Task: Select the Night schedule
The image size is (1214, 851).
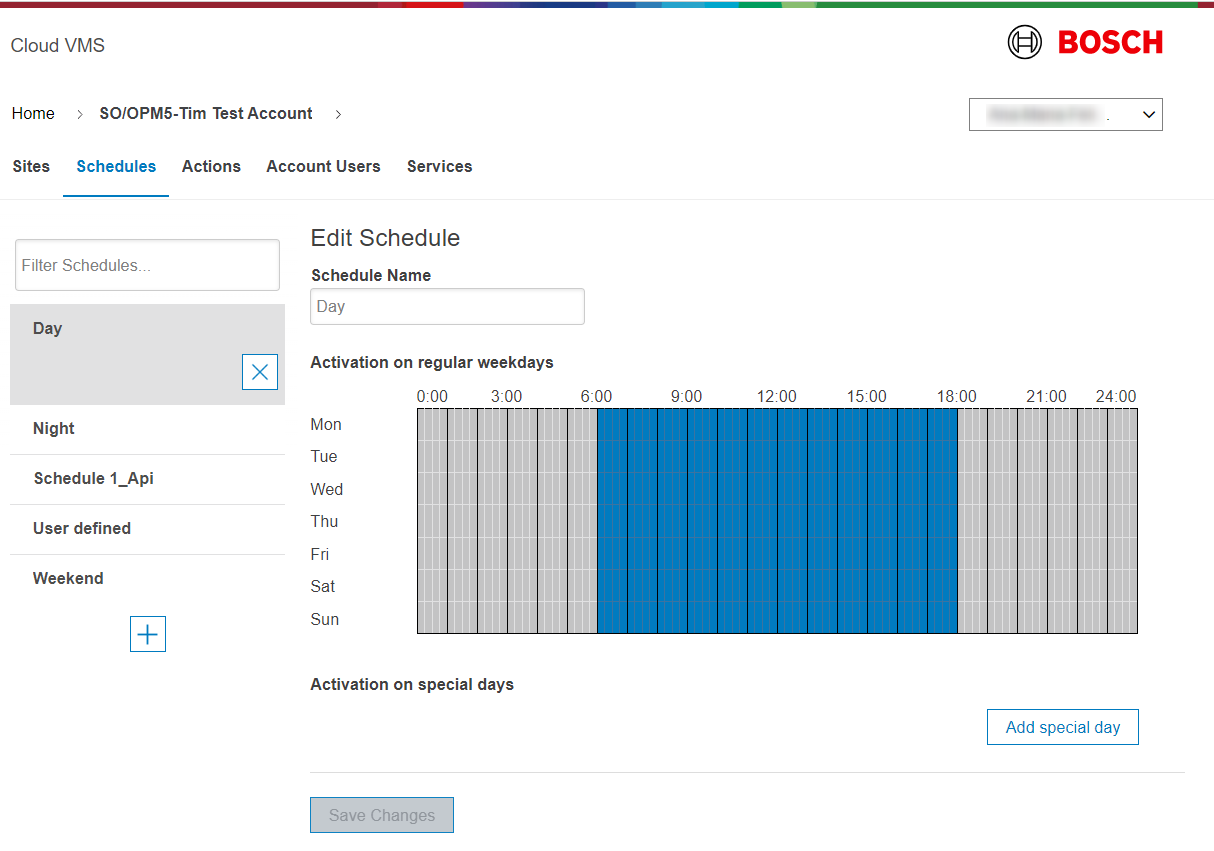Action: click(x=54, y=429)
